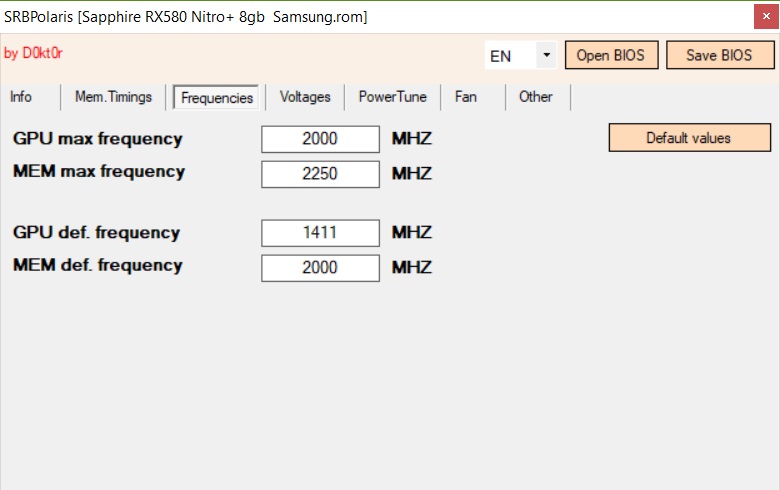Click the 'MEM max frequency' label
This screenshot has height=490, width=780.
pyautogui.click(x=99, y=172)
